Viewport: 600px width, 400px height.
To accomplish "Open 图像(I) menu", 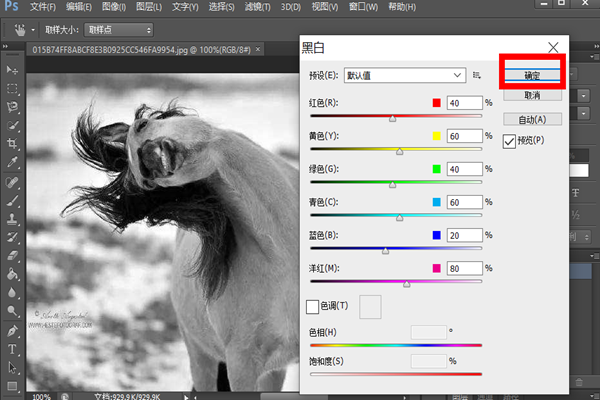I will 114,7.
